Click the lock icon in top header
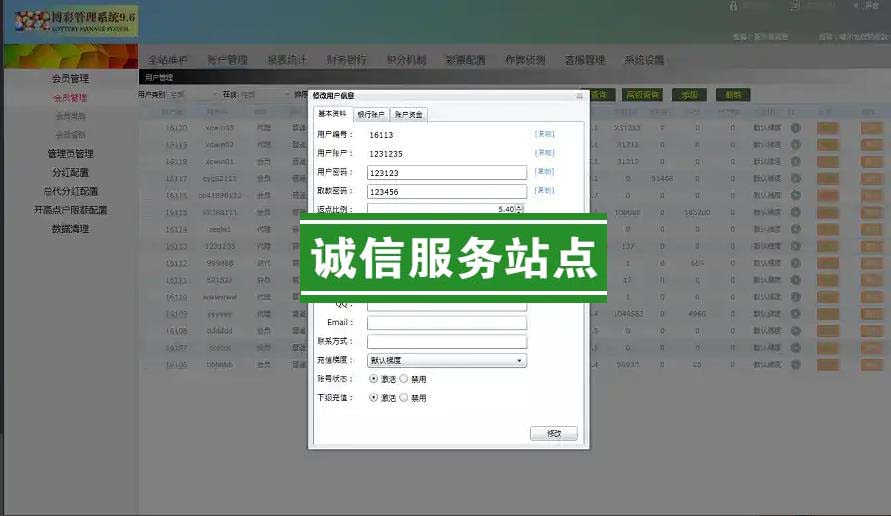 [733, 6]
